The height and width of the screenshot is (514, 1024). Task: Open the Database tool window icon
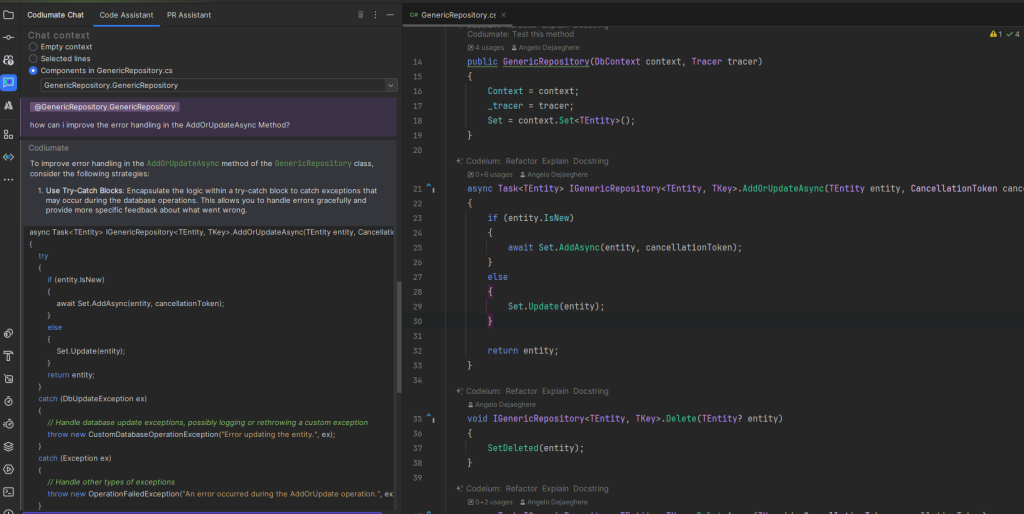click(x=8, y=379)
